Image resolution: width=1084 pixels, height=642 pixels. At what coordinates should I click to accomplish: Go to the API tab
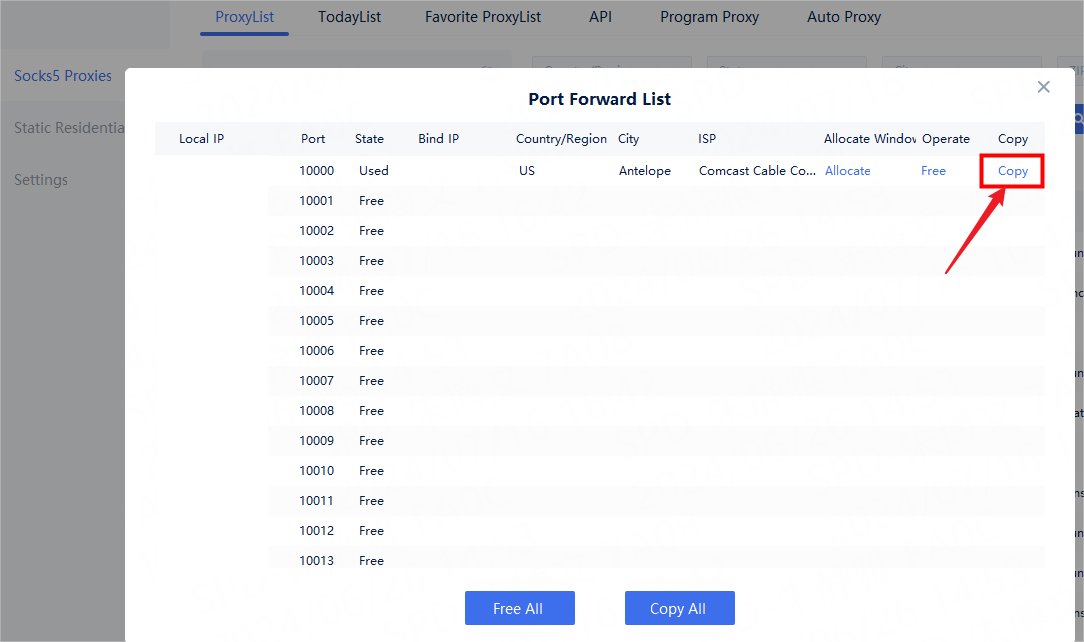[x=600, y=17]
